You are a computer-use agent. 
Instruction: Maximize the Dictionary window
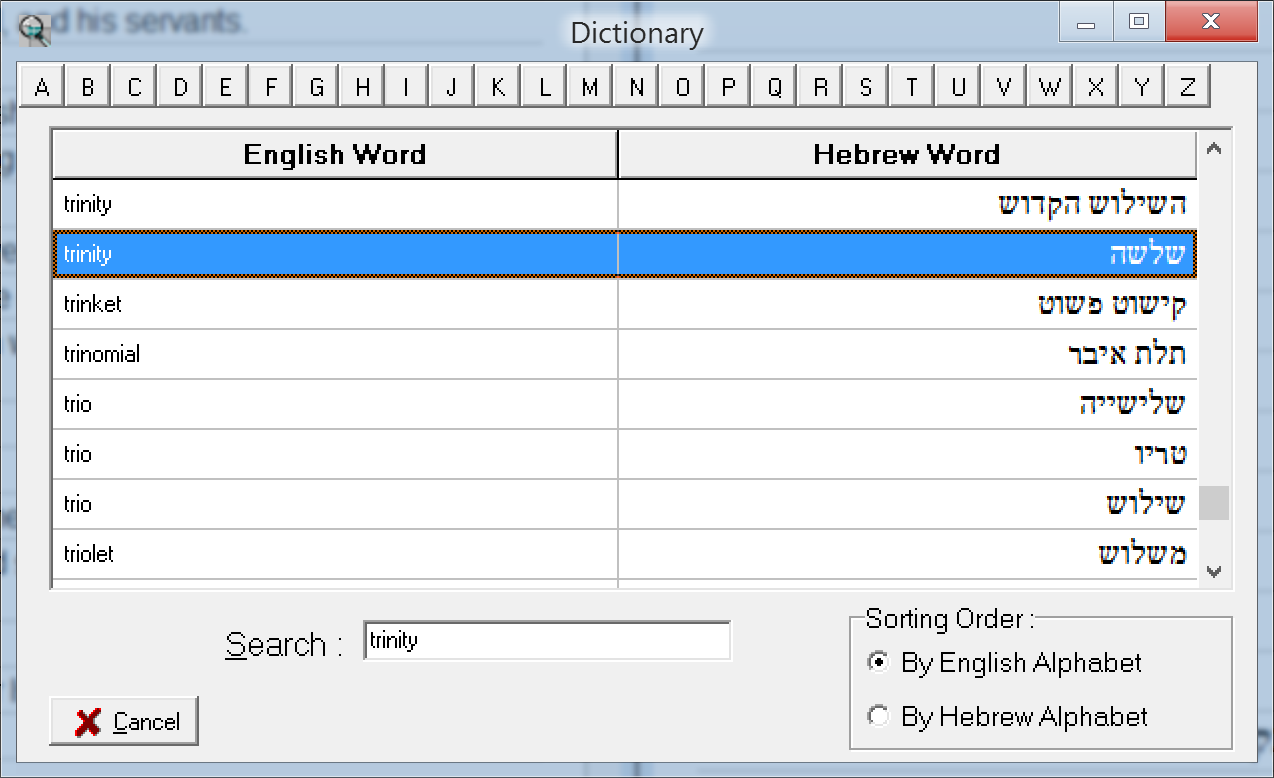point(1138,22)
